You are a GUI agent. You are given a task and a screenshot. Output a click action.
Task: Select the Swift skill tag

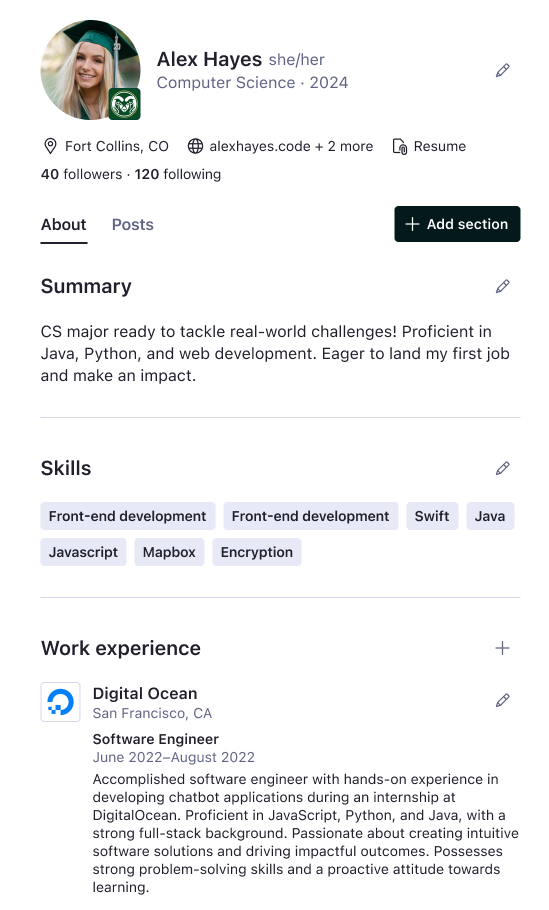point(432,516)
